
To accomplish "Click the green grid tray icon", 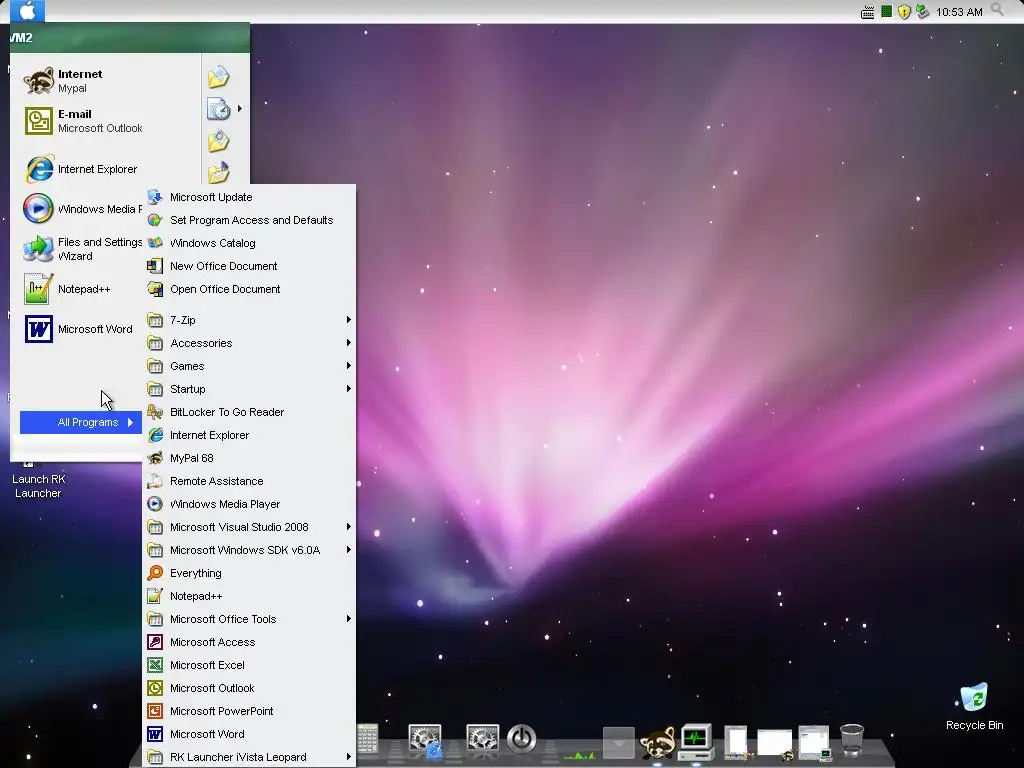I will pos(886,11).
